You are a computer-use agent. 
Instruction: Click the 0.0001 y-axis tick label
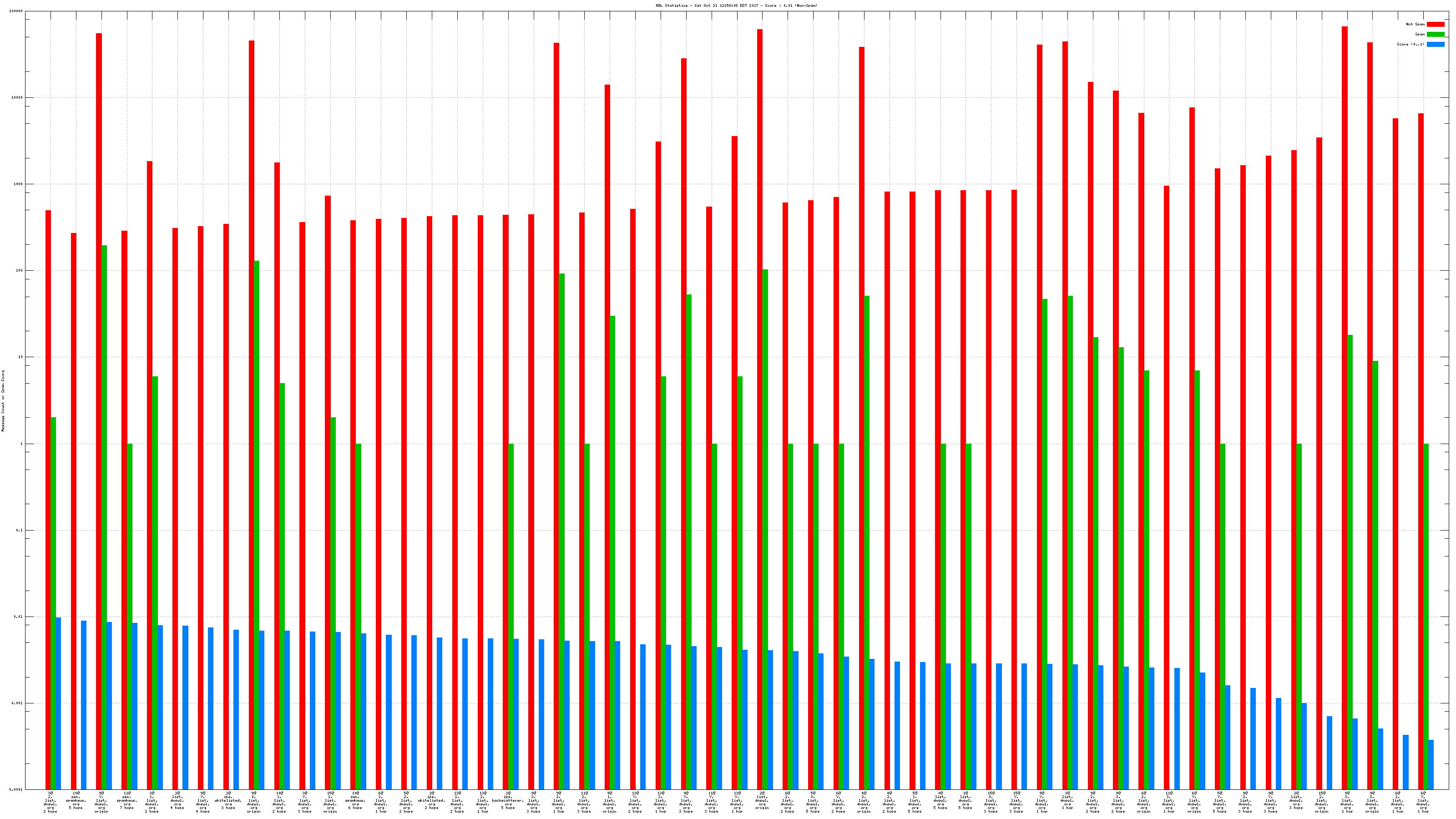point(16,789)
